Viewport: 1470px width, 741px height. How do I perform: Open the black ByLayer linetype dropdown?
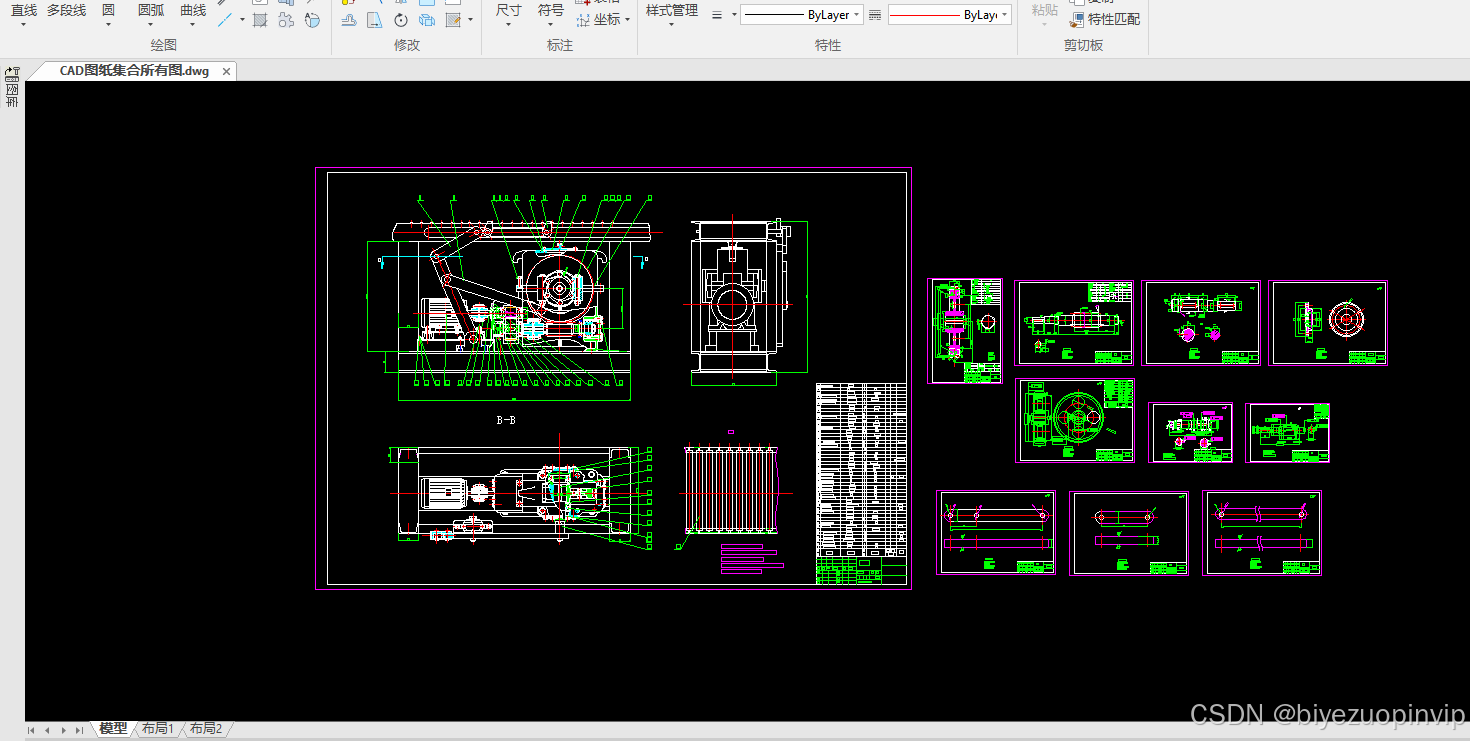click(801, 15)
